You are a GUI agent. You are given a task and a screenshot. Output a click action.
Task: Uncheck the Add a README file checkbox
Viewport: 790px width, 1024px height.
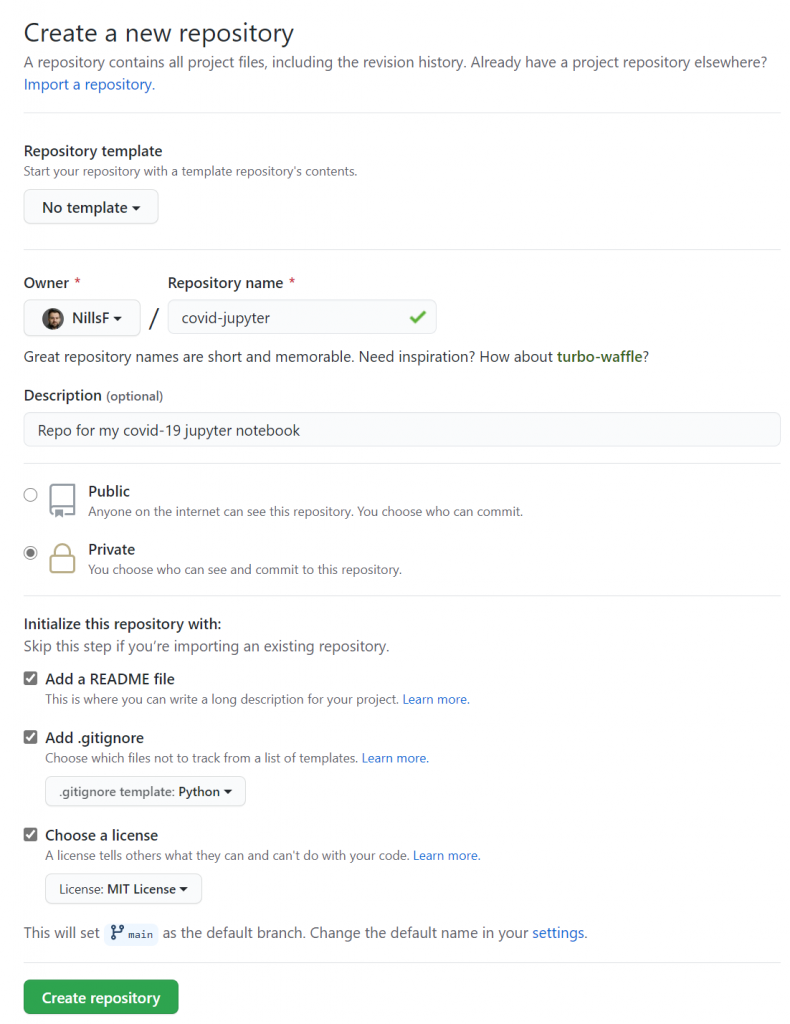(x=31, y=679)
